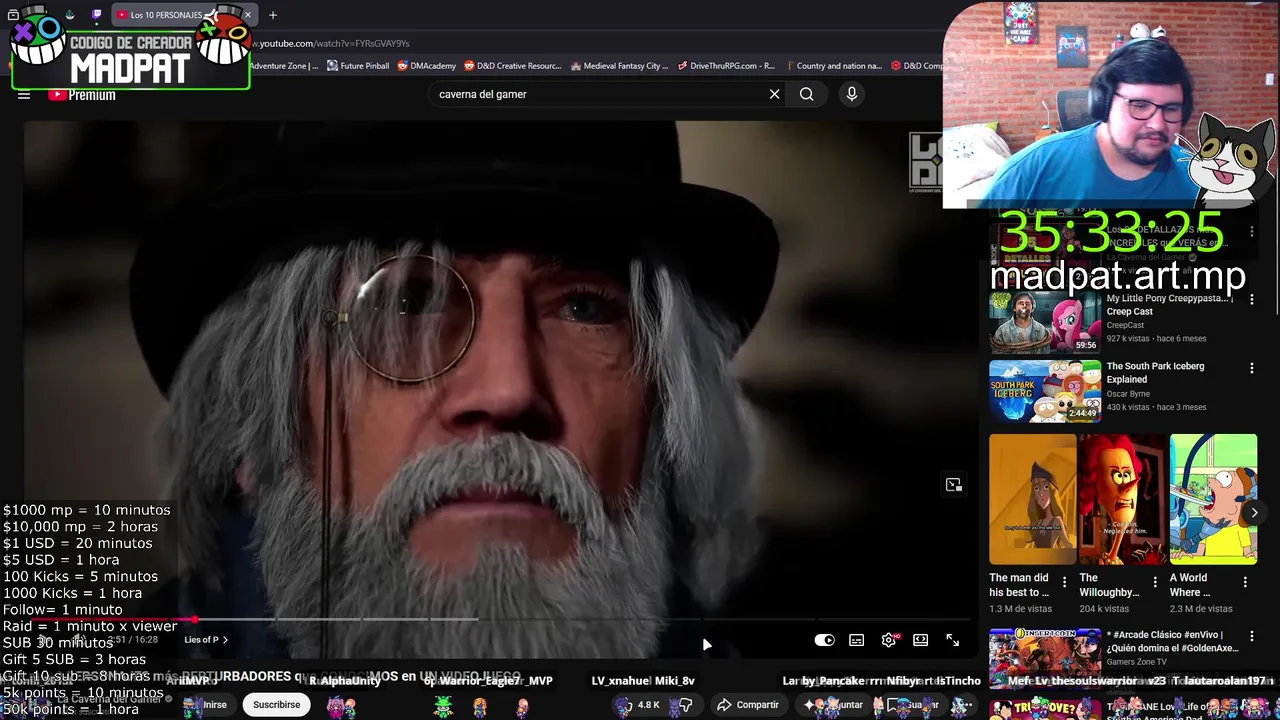
Task: Start voice search with the microphone
Action: [x=852, y=94]
